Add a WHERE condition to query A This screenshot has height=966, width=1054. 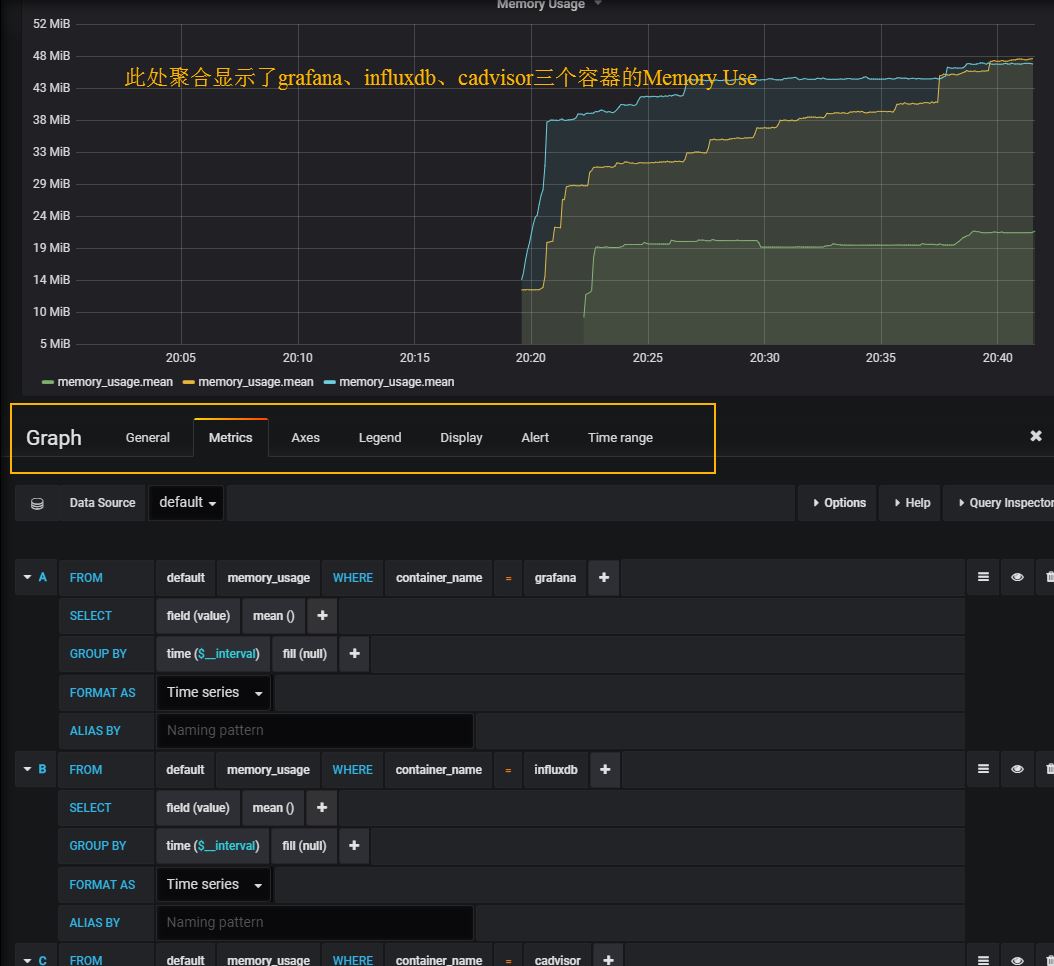point(604,577)
